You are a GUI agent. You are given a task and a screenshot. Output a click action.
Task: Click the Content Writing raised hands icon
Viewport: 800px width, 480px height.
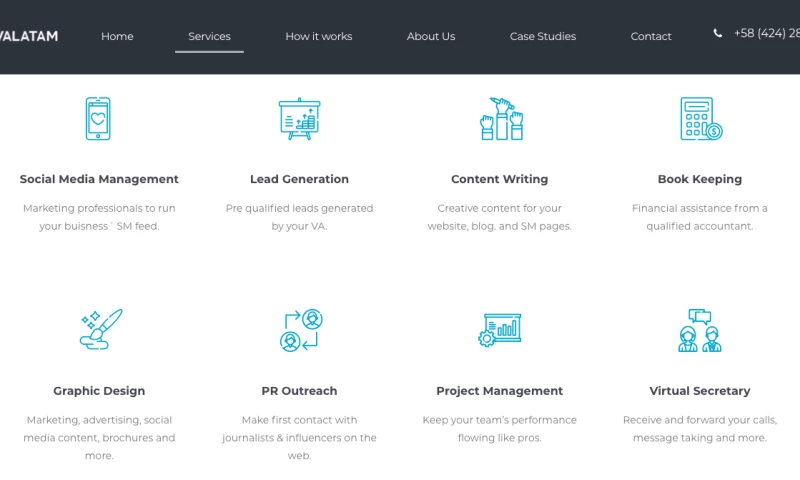[502, 118]
